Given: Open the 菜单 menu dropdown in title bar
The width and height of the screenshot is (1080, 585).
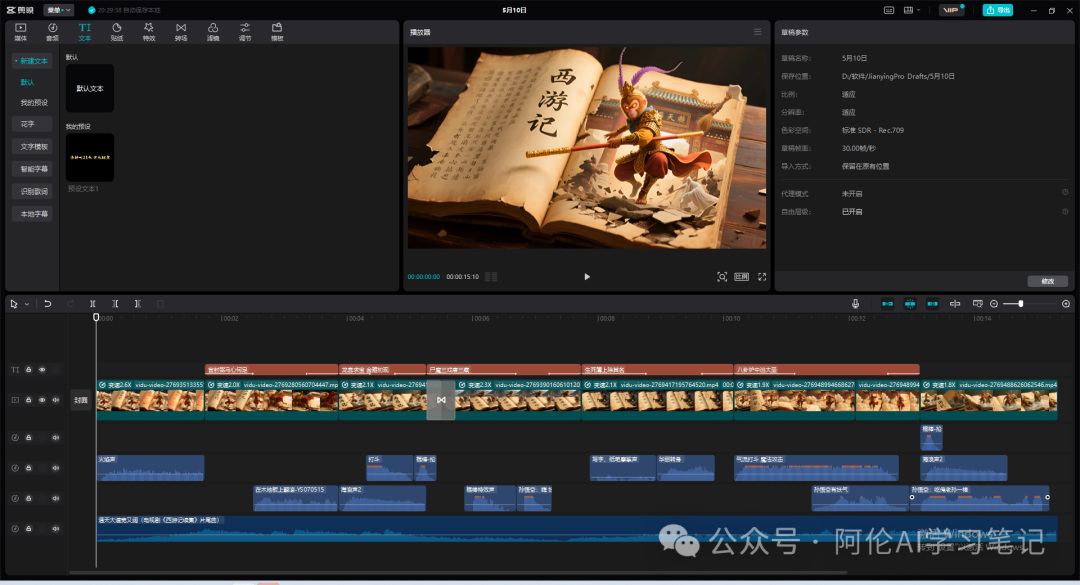Looking at the screenshot, I should [58, 10].
